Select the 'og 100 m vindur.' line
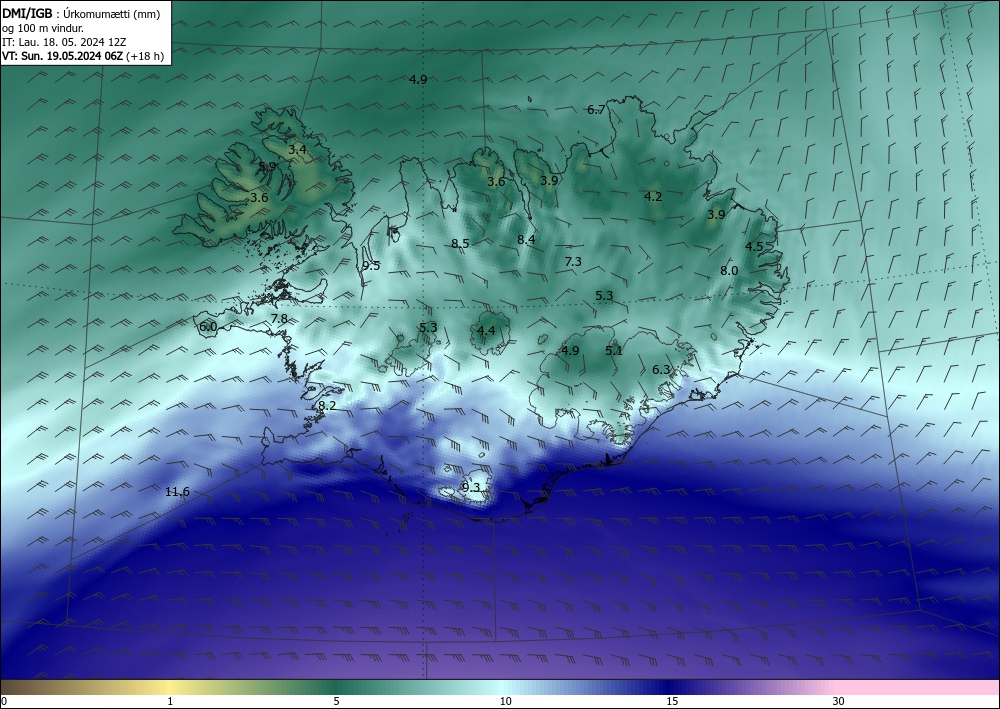Screen dimensions: 1000x709 (43, 28)
